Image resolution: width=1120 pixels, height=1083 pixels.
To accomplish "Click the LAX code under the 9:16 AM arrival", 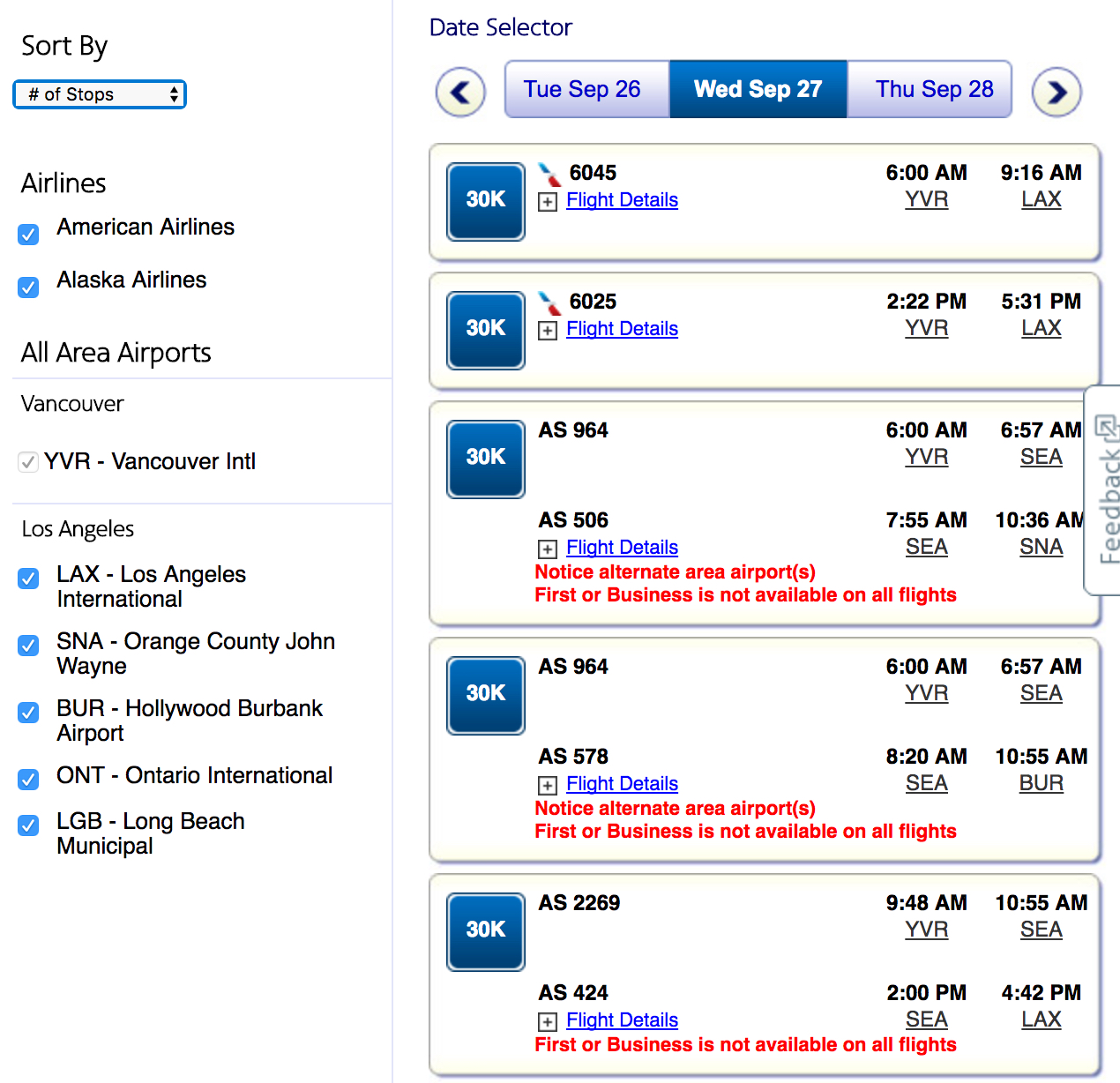I will point(1042,200).
